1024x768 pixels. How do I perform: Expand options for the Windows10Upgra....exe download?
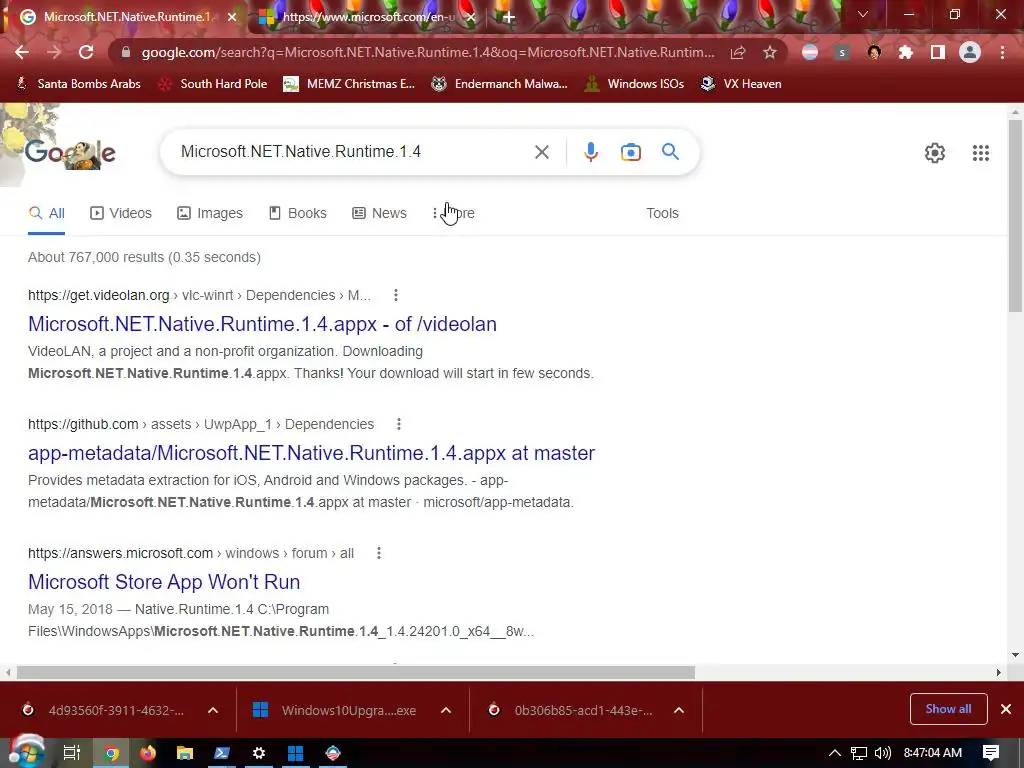[x=446, y=711]
